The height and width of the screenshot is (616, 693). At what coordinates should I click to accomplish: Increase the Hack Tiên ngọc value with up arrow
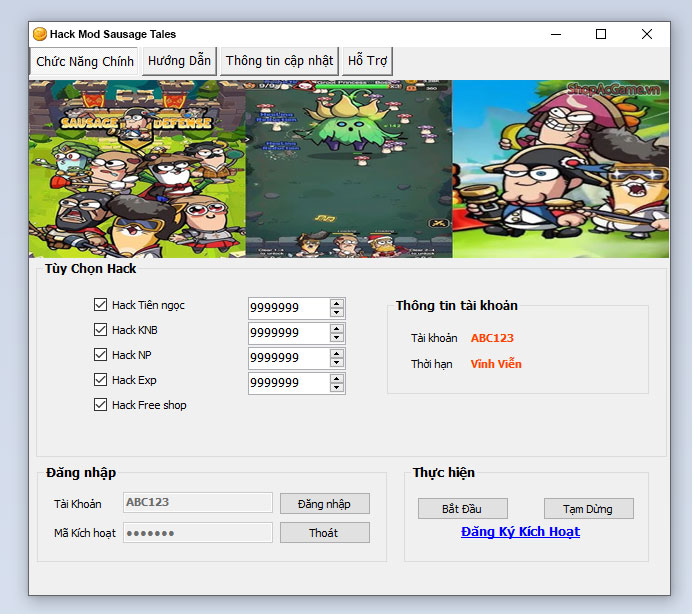click(x=337, y=304)
